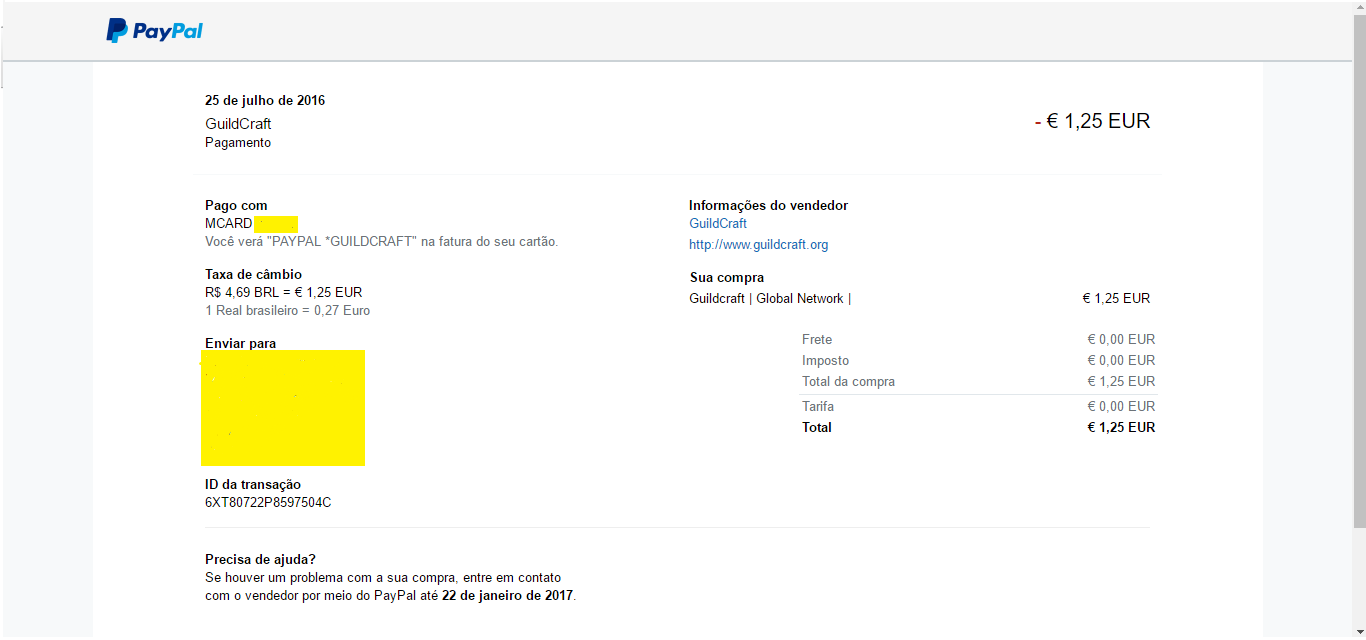The image size is (1366, 640).
Task: Click the "Pago com" heading
Action: pos(236,206)
